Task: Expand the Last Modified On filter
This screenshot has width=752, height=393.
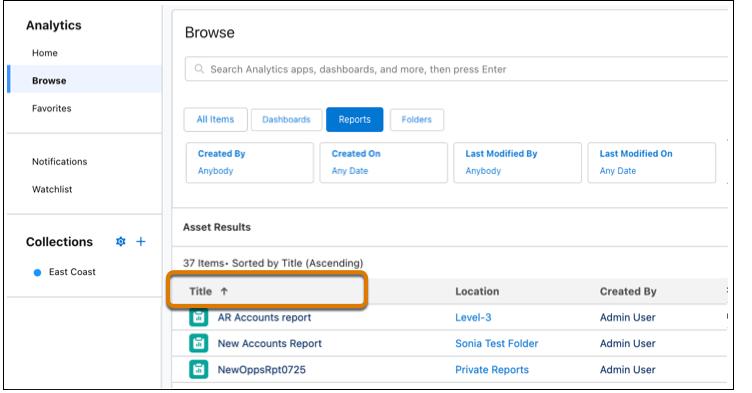Action: pyautogui.click(x=651, y=162)
